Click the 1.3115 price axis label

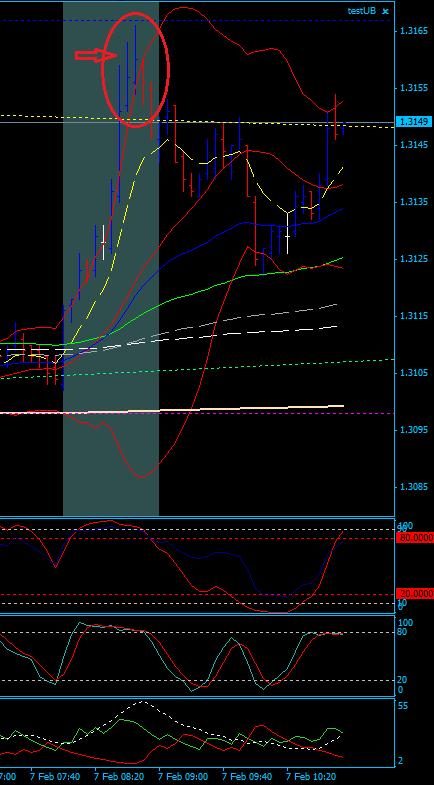(x=413, y=316)
